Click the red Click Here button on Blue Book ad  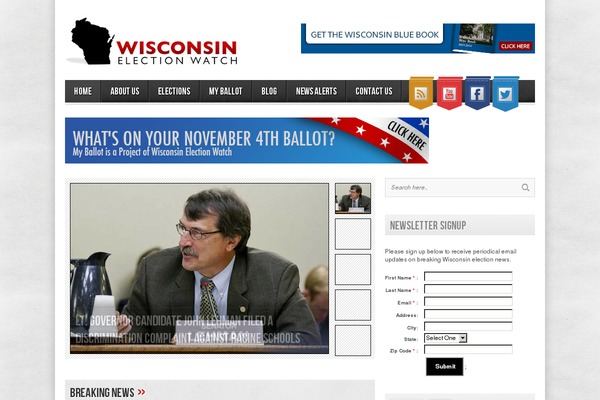pos(515,46)
